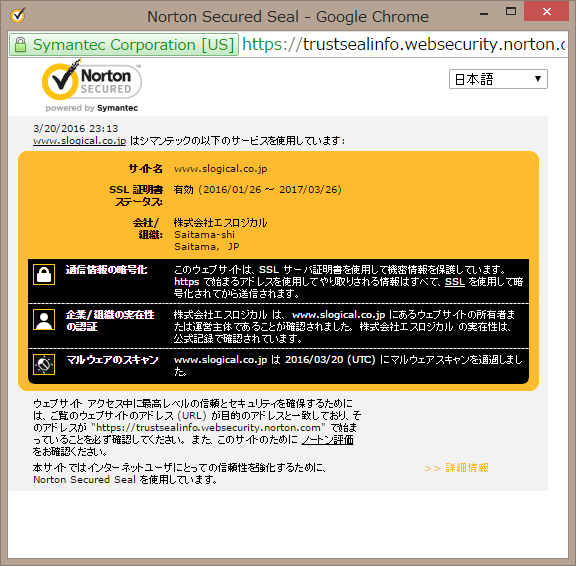Click the padlock icon beside 通信情報の暗号化

point(44,274)
